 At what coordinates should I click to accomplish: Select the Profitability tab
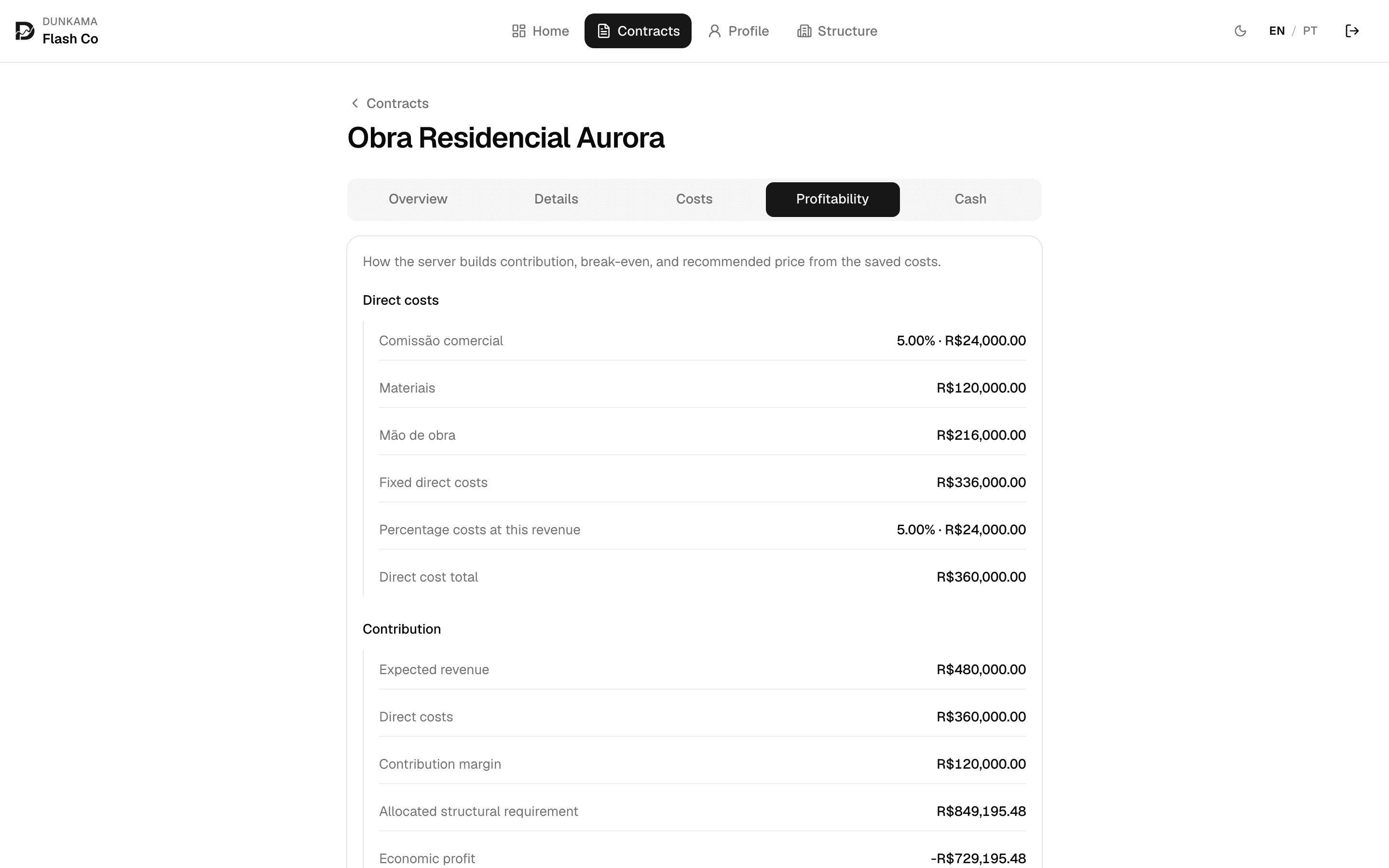(x=832, y=199)
